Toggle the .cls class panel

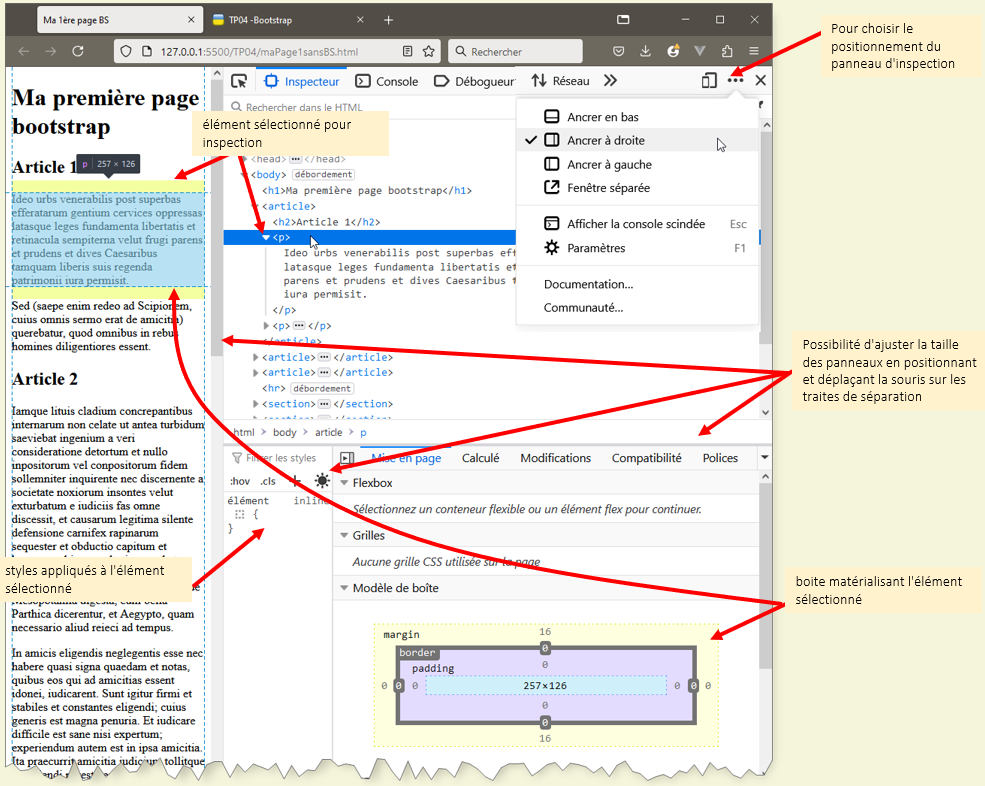(268, 481)
